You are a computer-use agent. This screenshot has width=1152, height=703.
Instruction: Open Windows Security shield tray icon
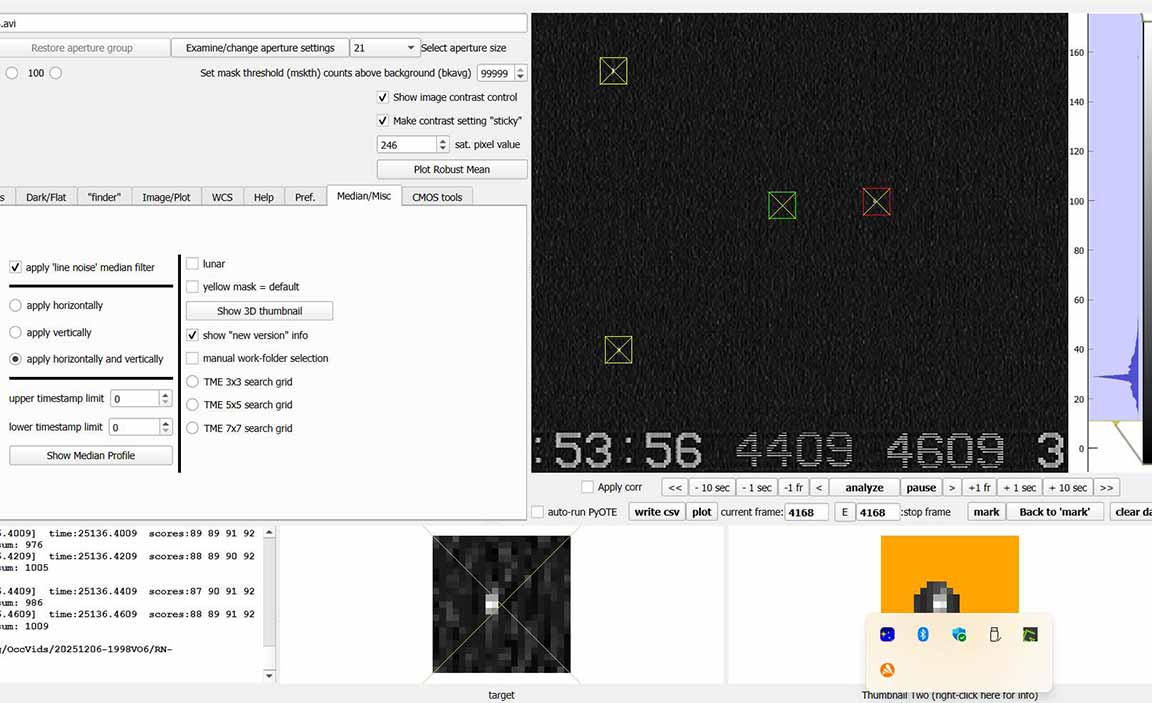(x=959, y=634)
